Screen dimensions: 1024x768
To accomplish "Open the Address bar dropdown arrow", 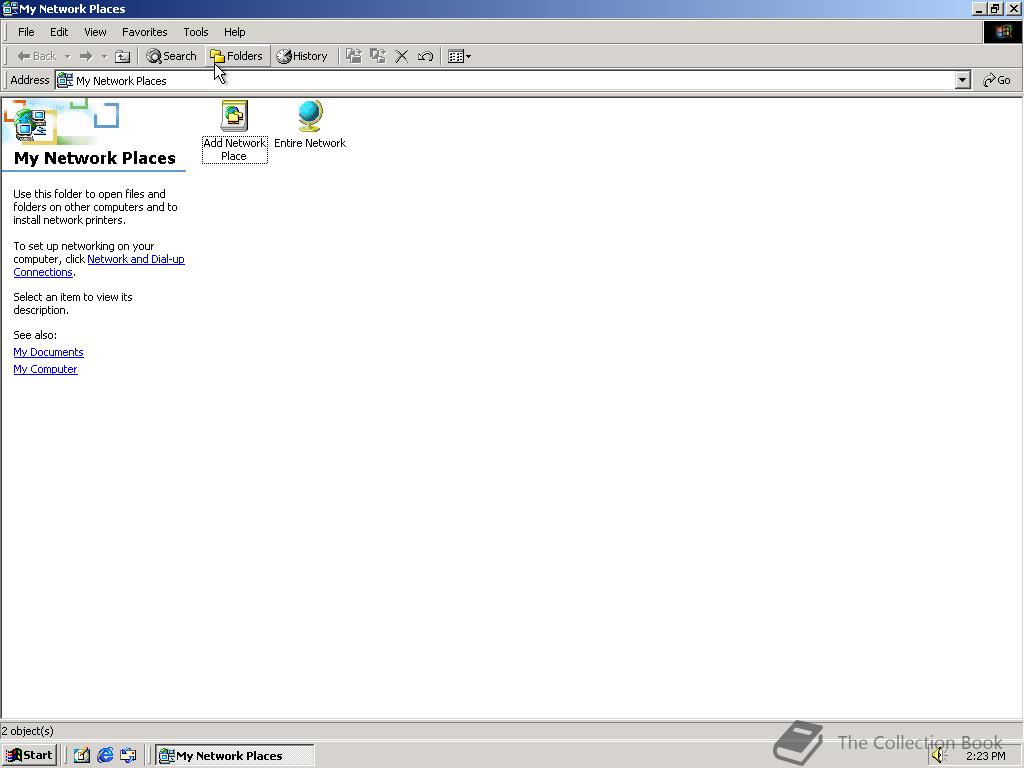I will [963, 80].
